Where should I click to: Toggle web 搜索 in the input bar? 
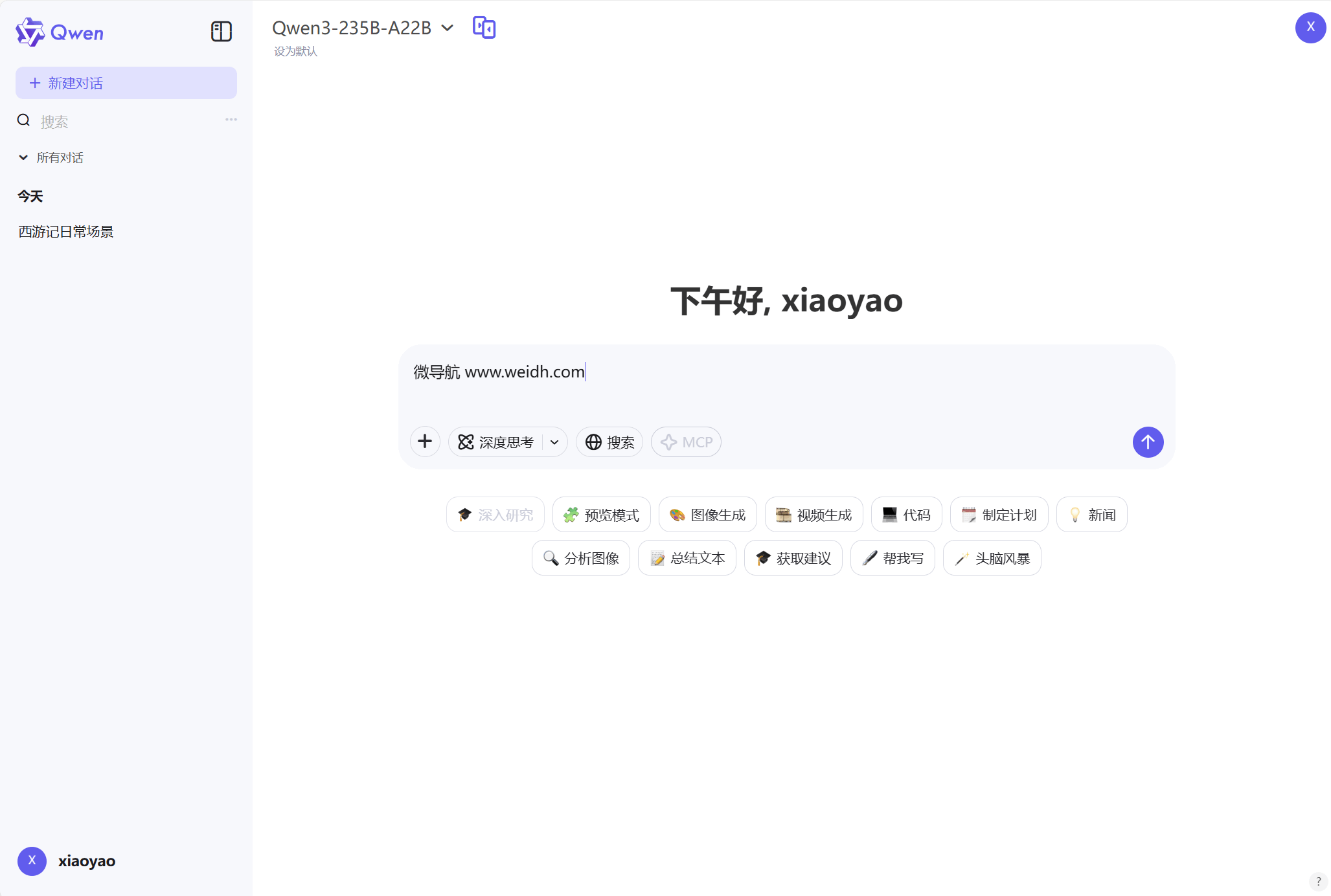click(x=609, y=442)
